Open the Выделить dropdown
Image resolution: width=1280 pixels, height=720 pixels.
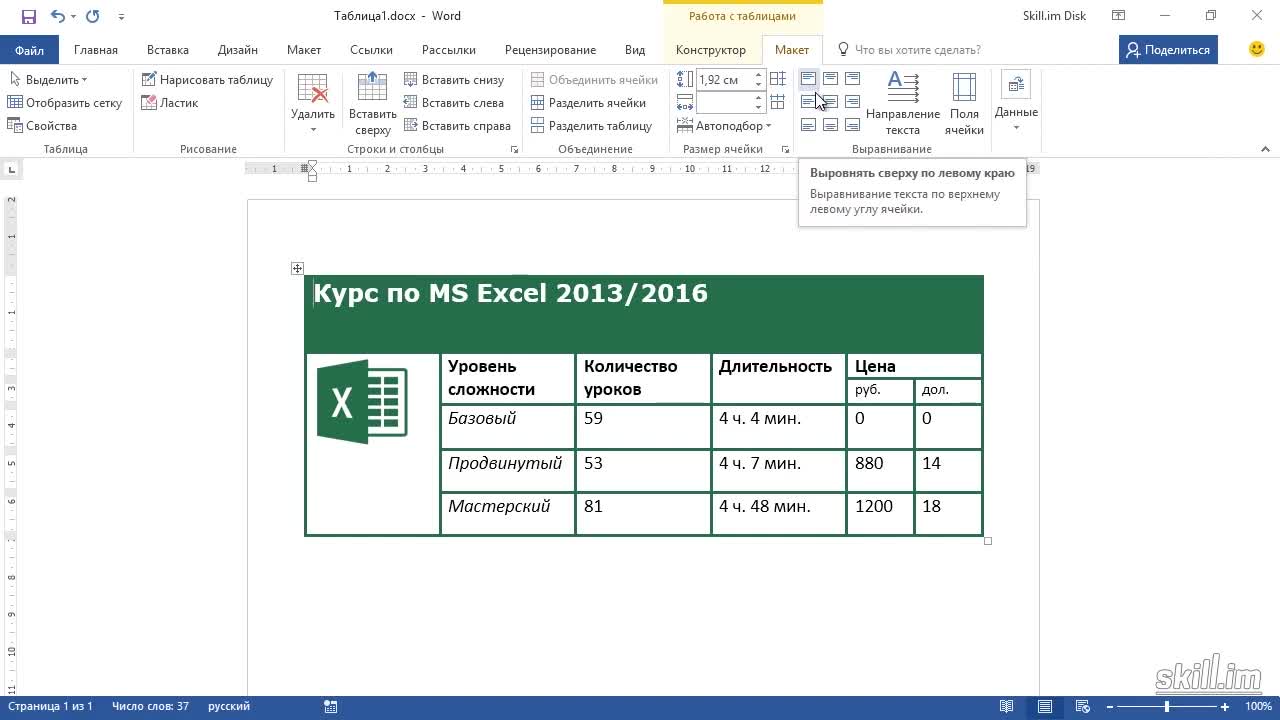[x=48, y=80]
